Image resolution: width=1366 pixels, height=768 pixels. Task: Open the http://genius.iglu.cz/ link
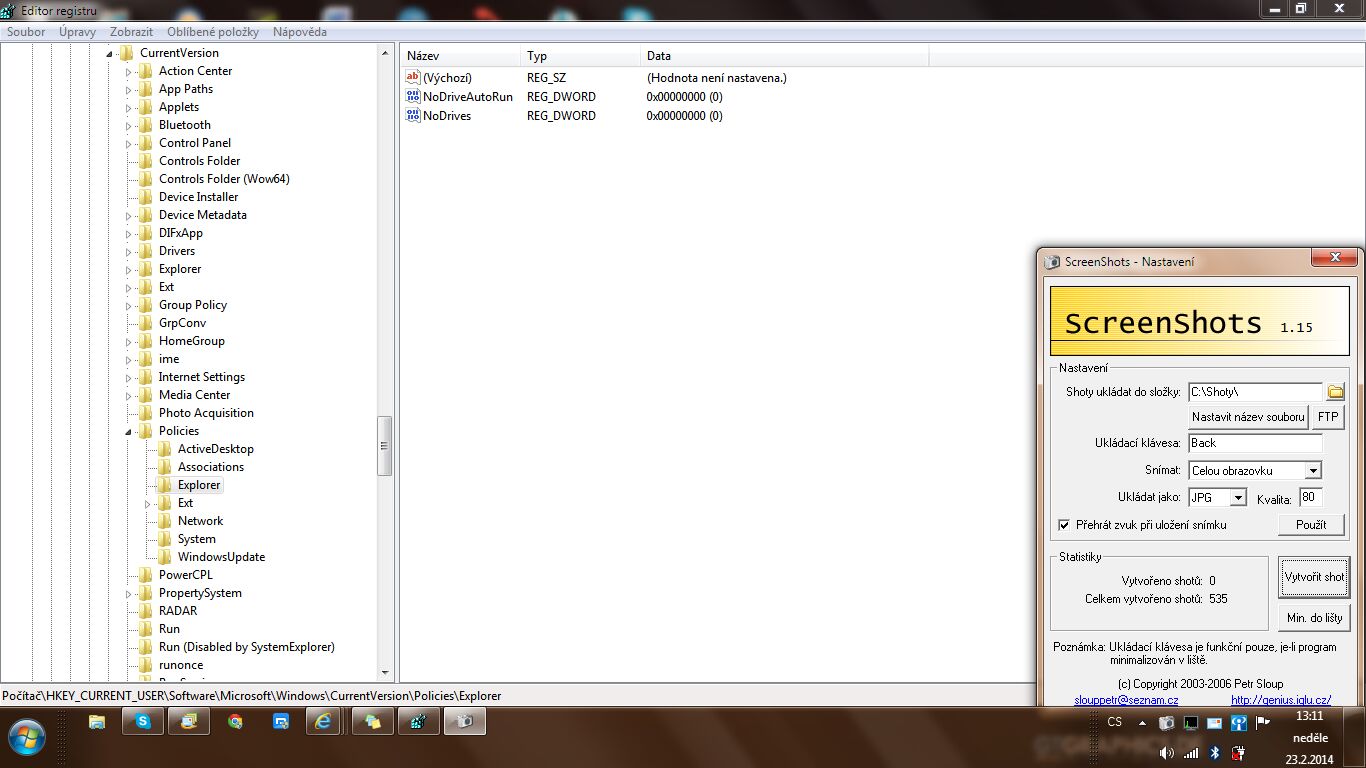pos(1281,700)
